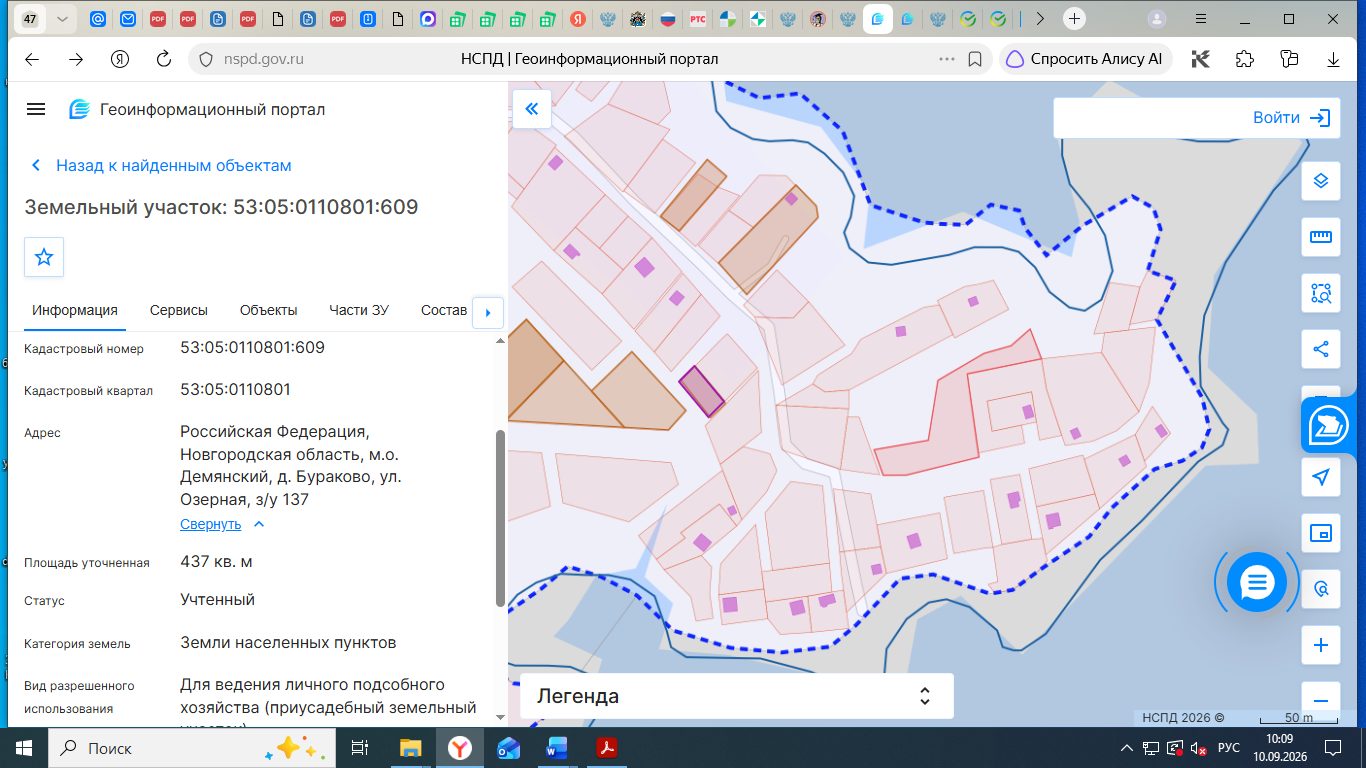This screenshot has width=1366, height=768.
Task: Switch to the Части ЗУ tab
Action: (359, 310)
